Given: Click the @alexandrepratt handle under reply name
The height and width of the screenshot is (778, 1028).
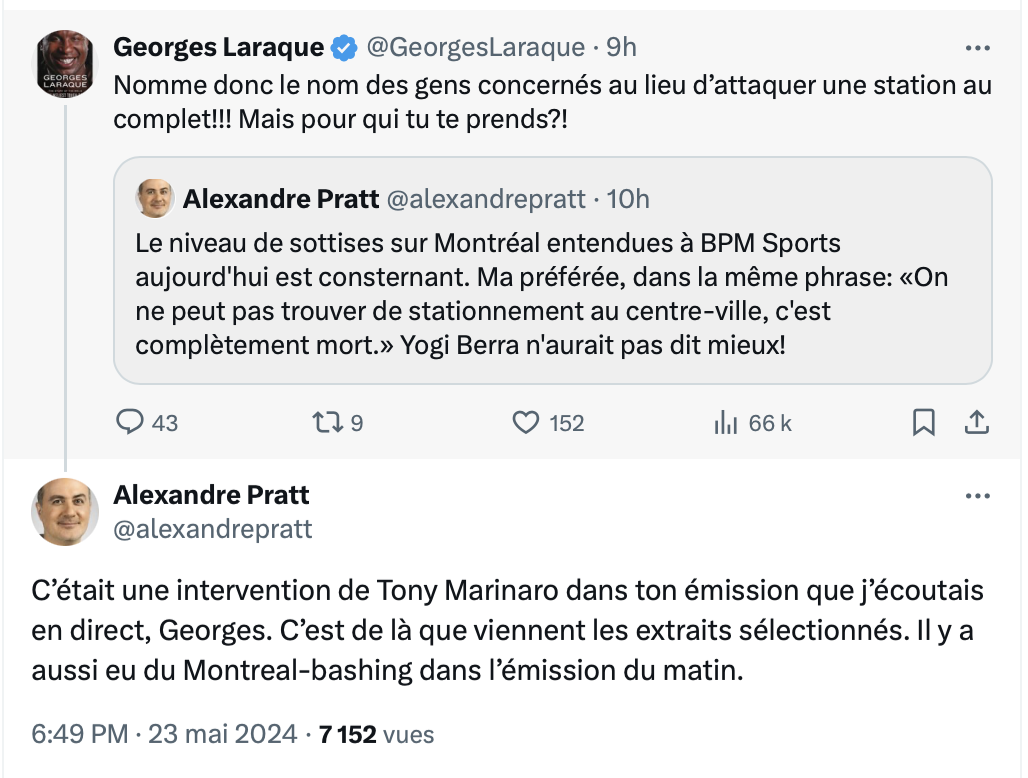Looking at the screenshot, I should point(213,529).
